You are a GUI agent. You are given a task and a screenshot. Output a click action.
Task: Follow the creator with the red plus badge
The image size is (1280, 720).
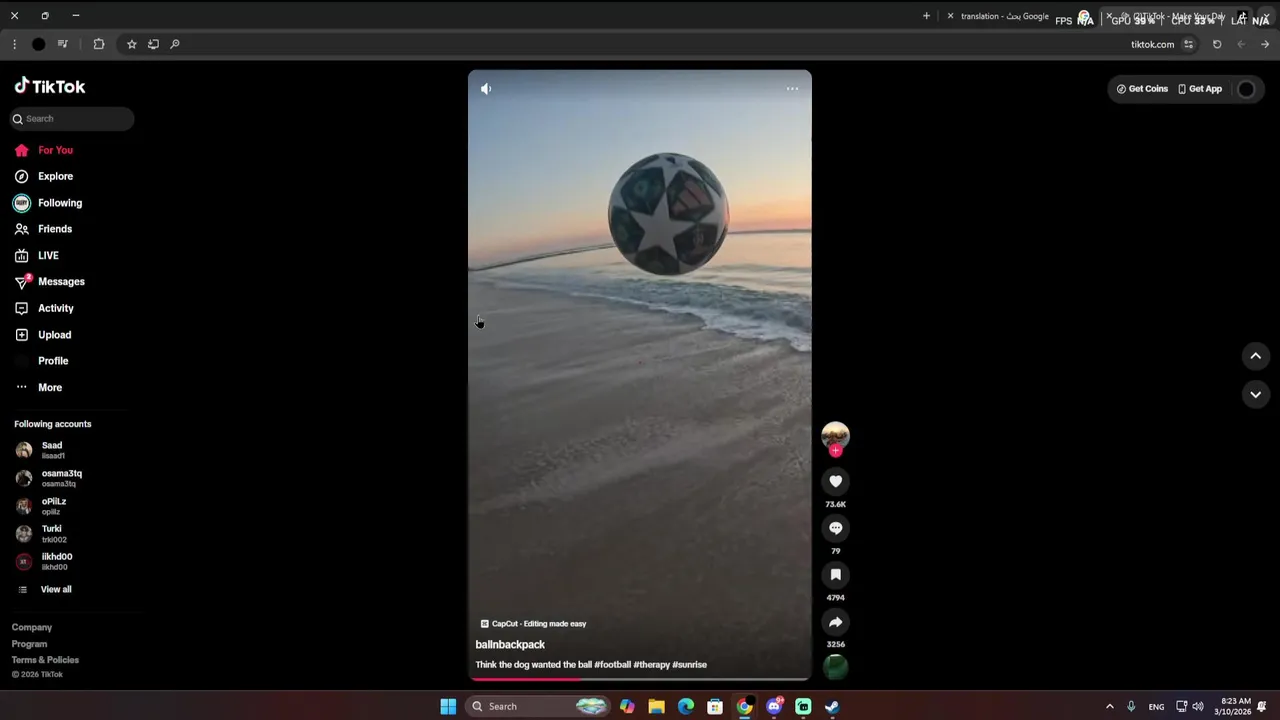[836, 450]
